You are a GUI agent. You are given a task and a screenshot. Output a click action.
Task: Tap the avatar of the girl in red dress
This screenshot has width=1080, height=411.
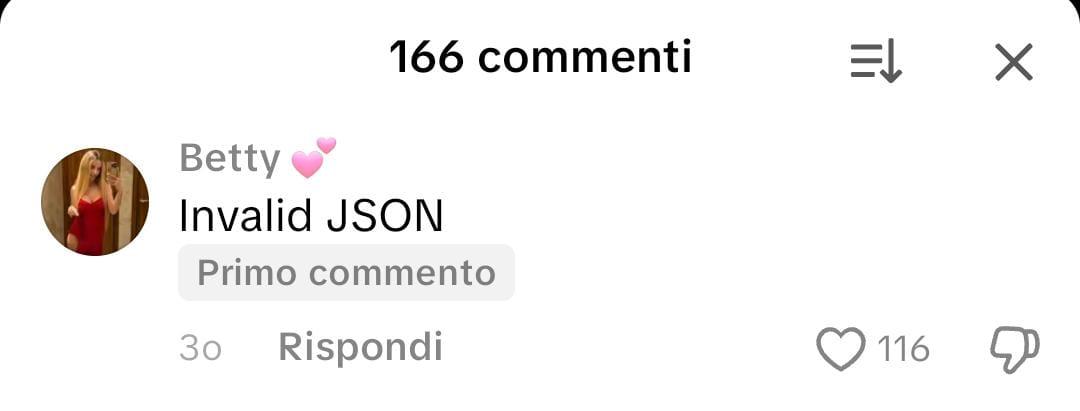pyautogui.click(x=95, y=202)
